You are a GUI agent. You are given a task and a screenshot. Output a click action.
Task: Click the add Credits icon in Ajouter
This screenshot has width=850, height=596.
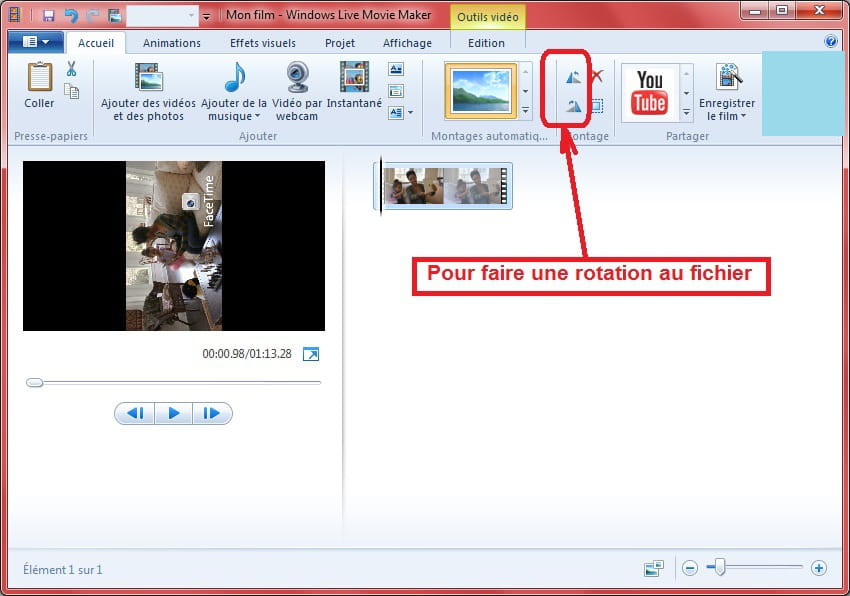coord(396,113)
